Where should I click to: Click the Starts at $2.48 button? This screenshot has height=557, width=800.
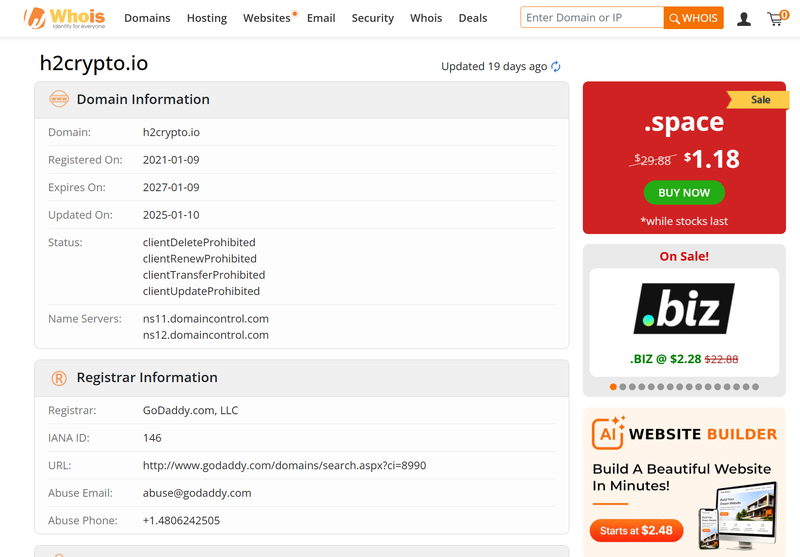636,530
